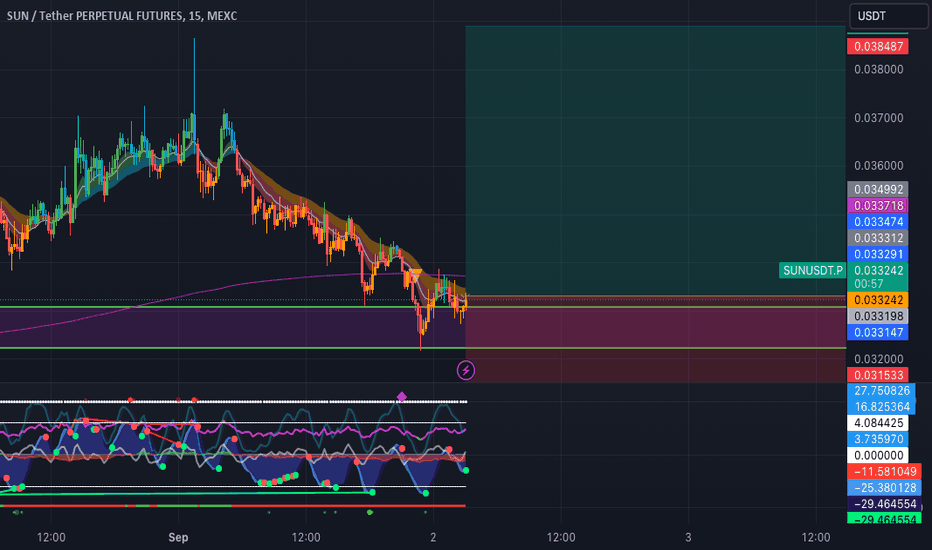Click the purple diamond marker in oscillator pane
932x550 pixels.
click(x=402, y=397)
